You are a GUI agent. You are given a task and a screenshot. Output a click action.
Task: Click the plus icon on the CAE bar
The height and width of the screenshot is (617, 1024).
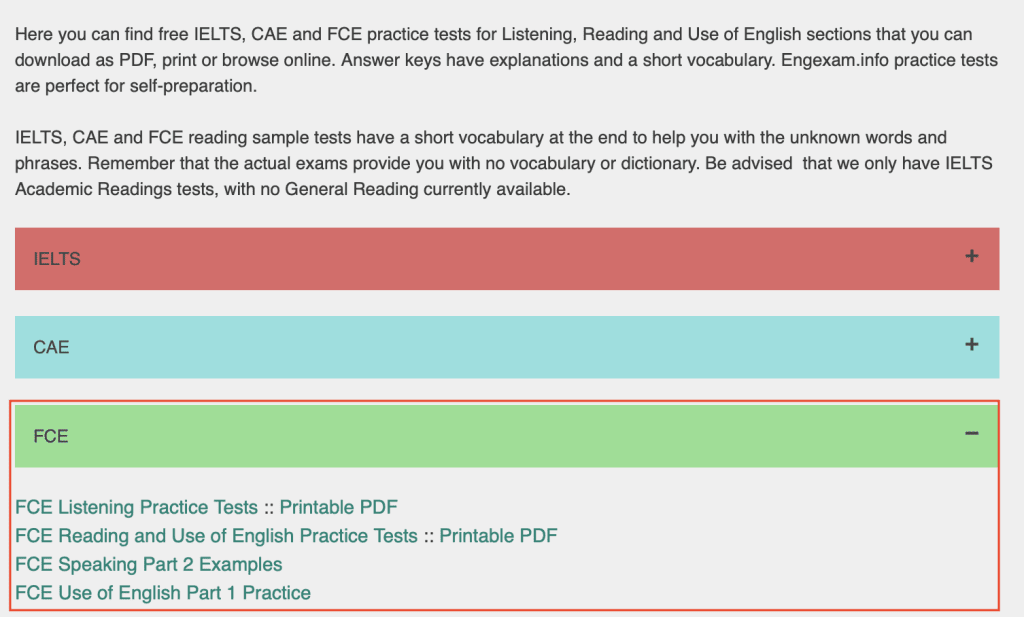pyautogui.click(x=971, y=345)
